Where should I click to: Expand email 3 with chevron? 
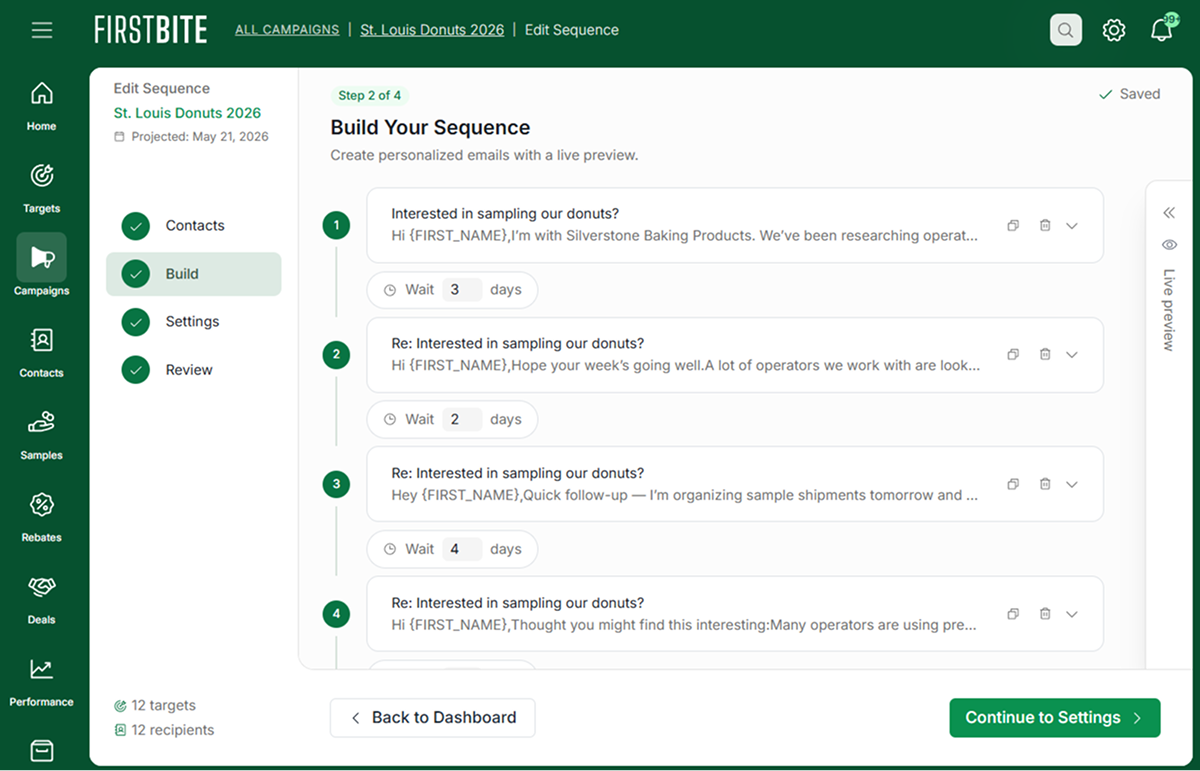[x=1072, y=484]
